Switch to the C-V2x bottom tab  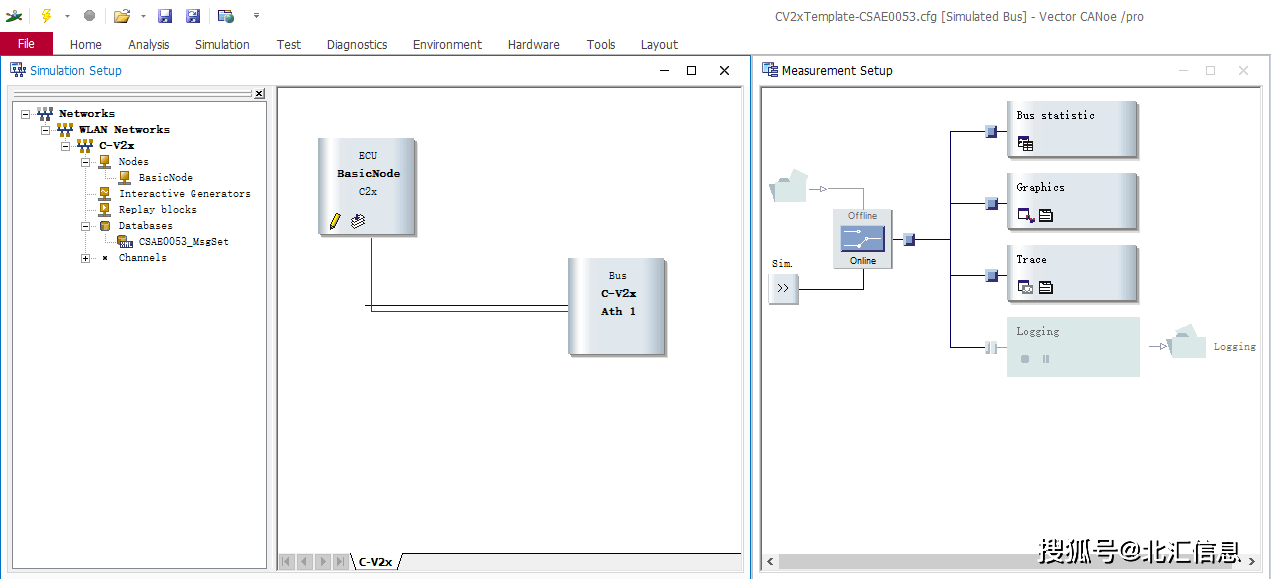(x=376, y=562)
